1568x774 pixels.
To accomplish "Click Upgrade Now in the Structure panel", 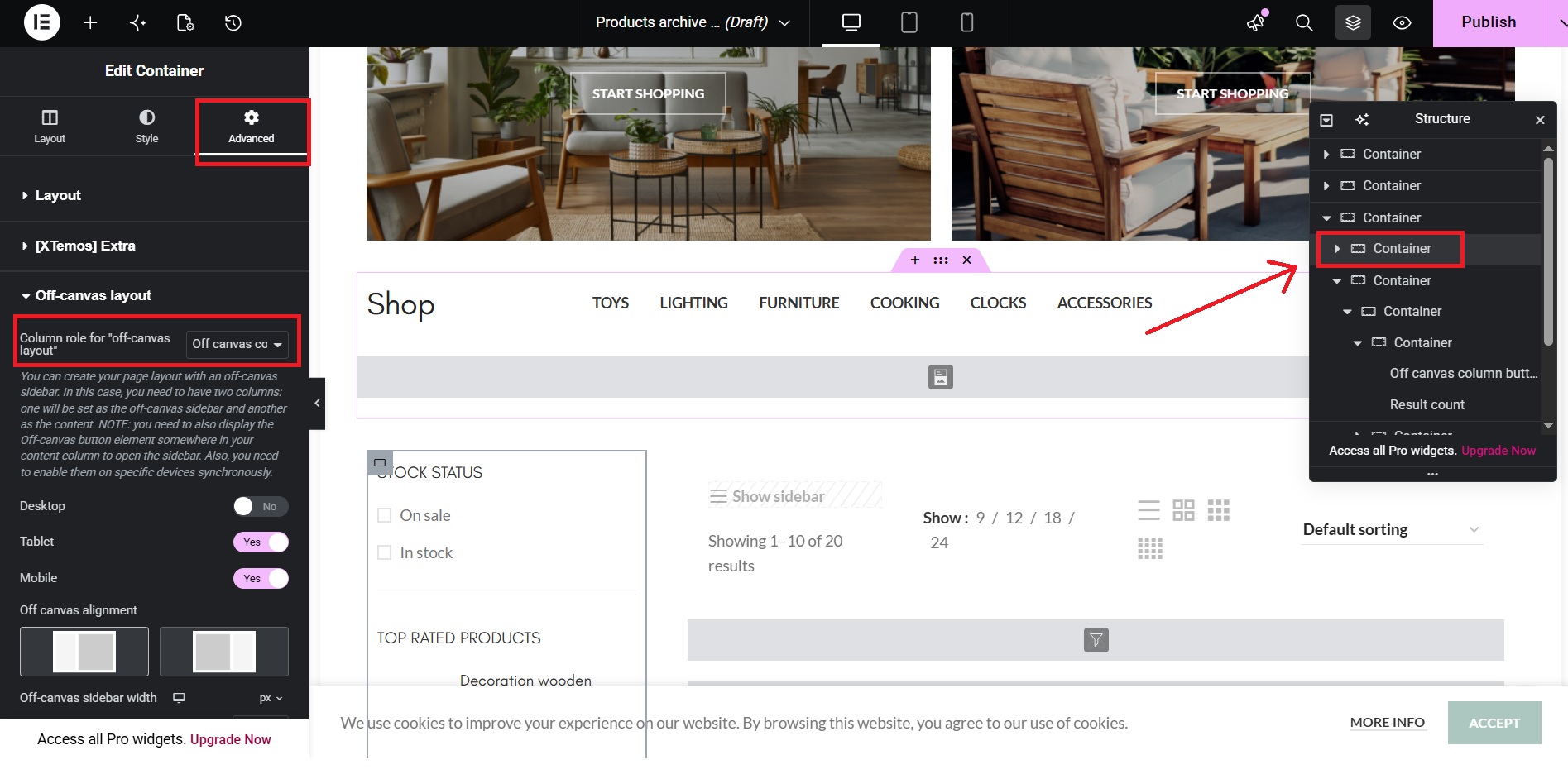I will pyautogui.click(x=1498, y=451).
